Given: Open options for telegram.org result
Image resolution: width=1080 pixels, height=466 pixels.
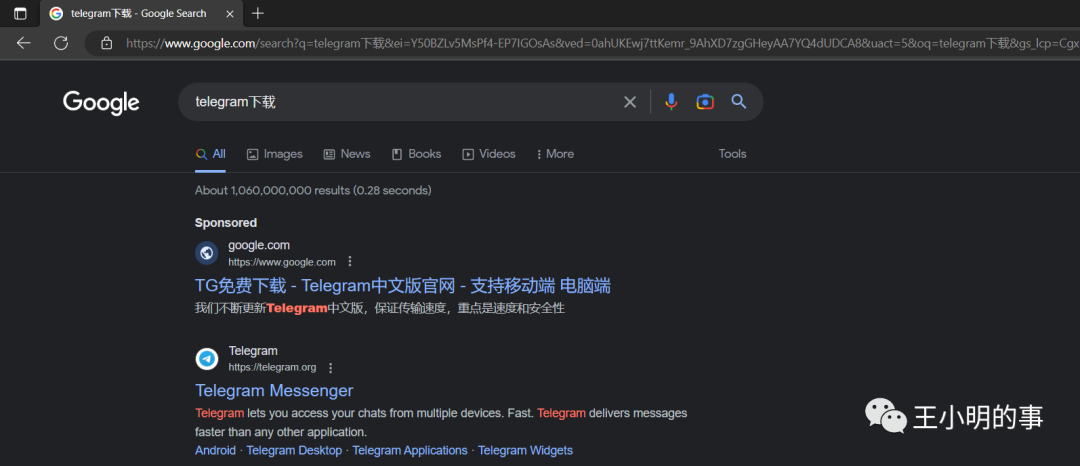Looking at the screenshot, I should click(331, 368).
